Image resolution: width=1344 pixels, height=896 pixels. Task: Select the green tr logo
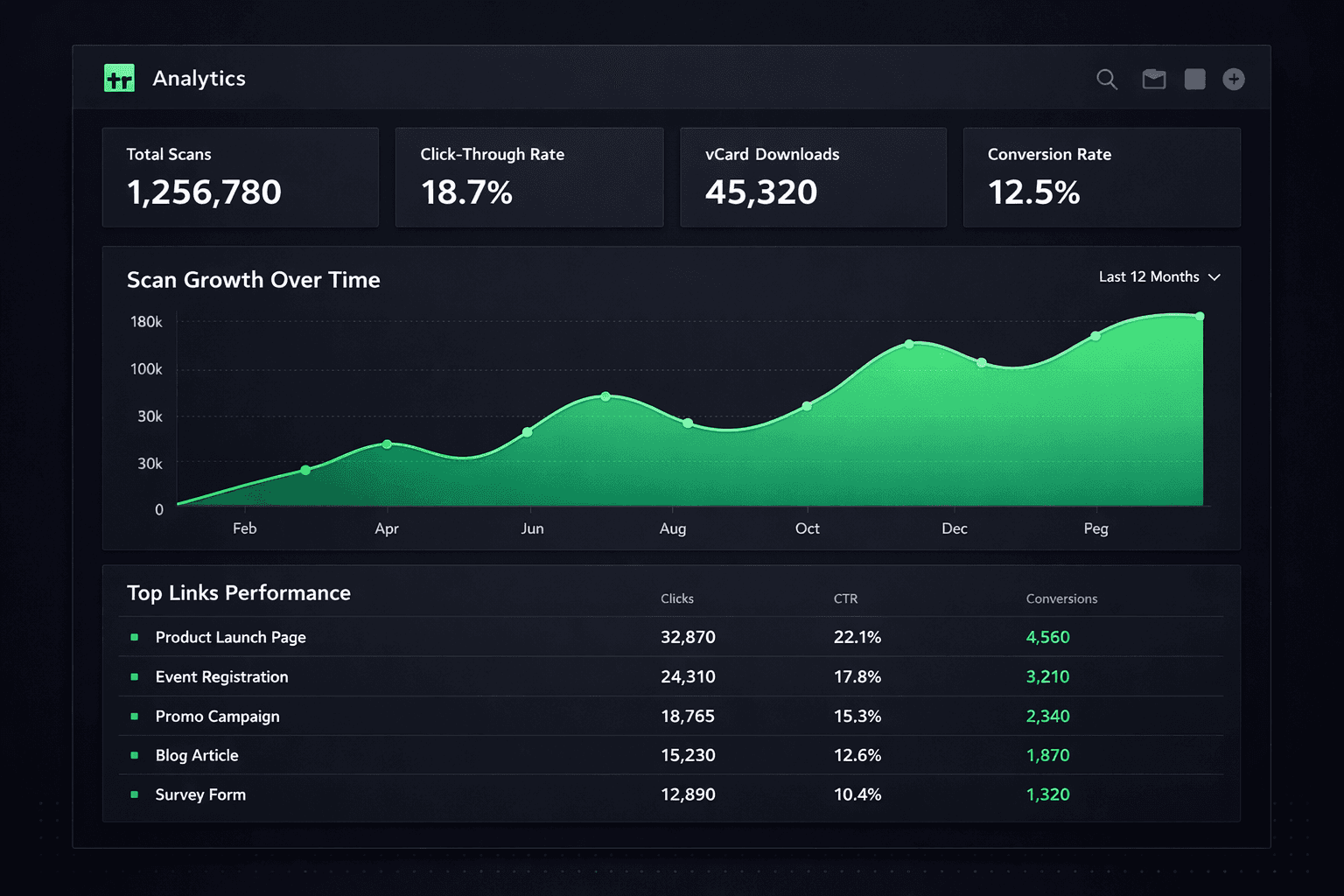pos(119,78)
